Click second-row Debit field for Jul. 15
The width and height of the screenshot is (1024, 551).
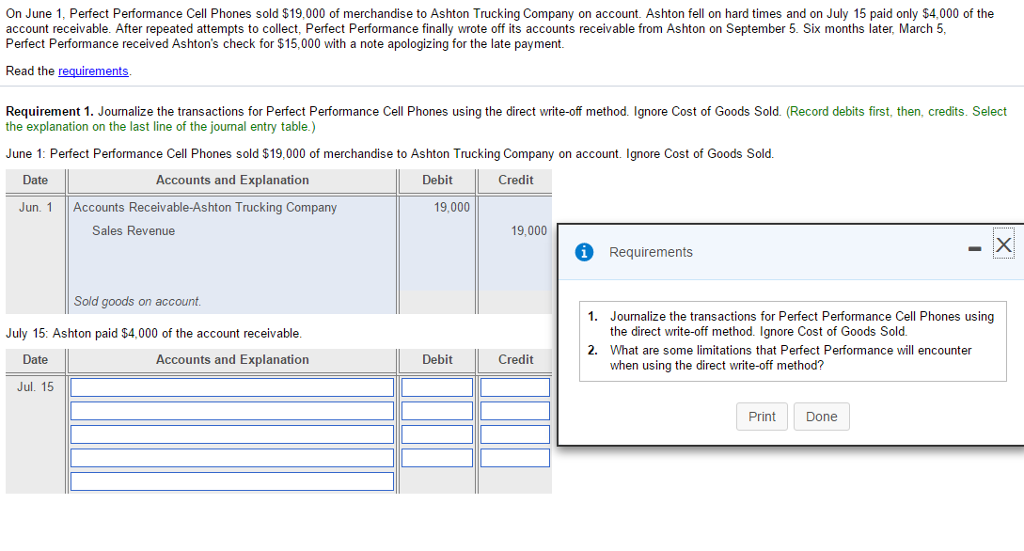click(437, 411)
